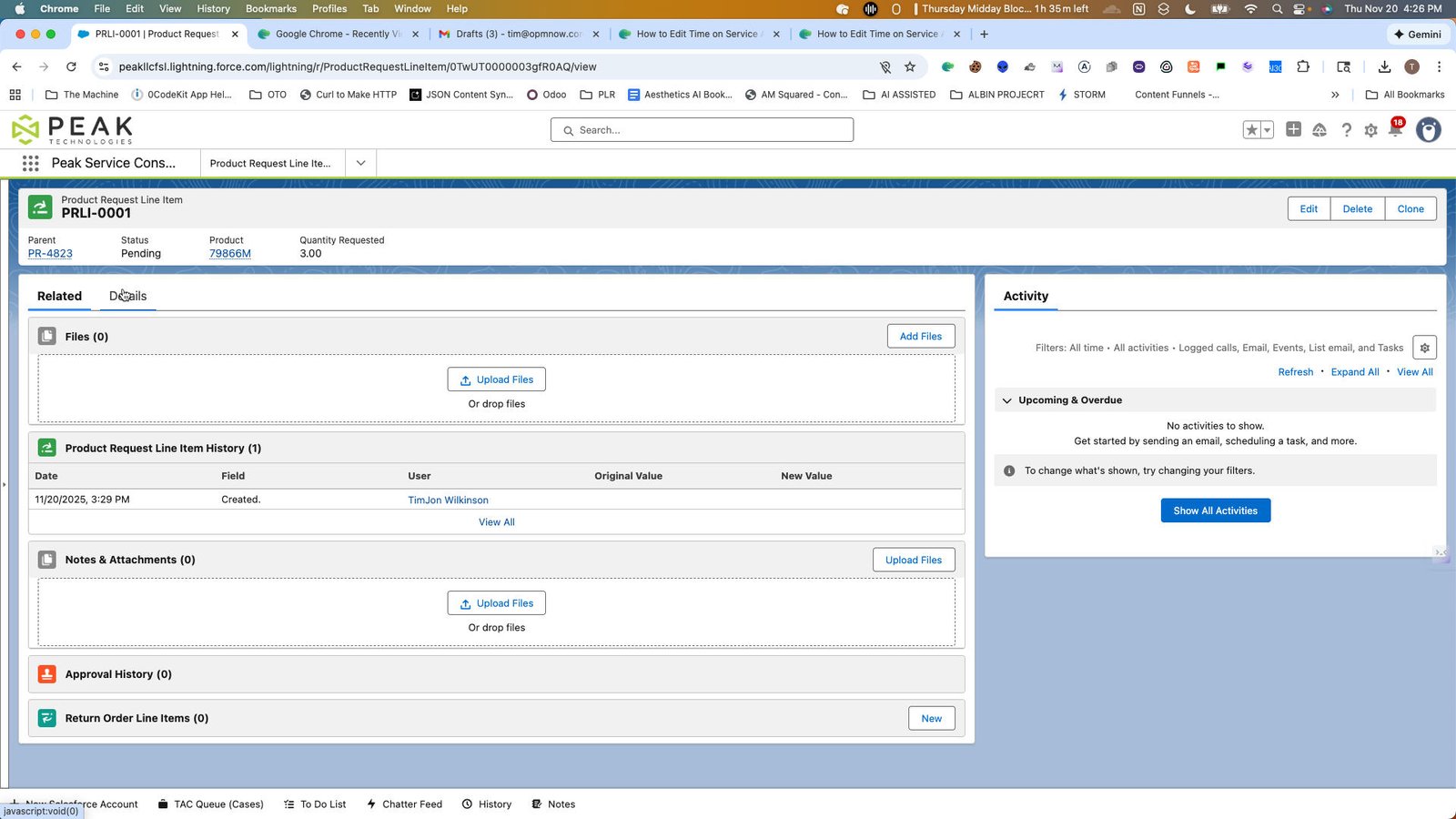The height and width of the screenshot is (819, 1456).
Task: Switch to the Details tab
Action: coord(127,296)
